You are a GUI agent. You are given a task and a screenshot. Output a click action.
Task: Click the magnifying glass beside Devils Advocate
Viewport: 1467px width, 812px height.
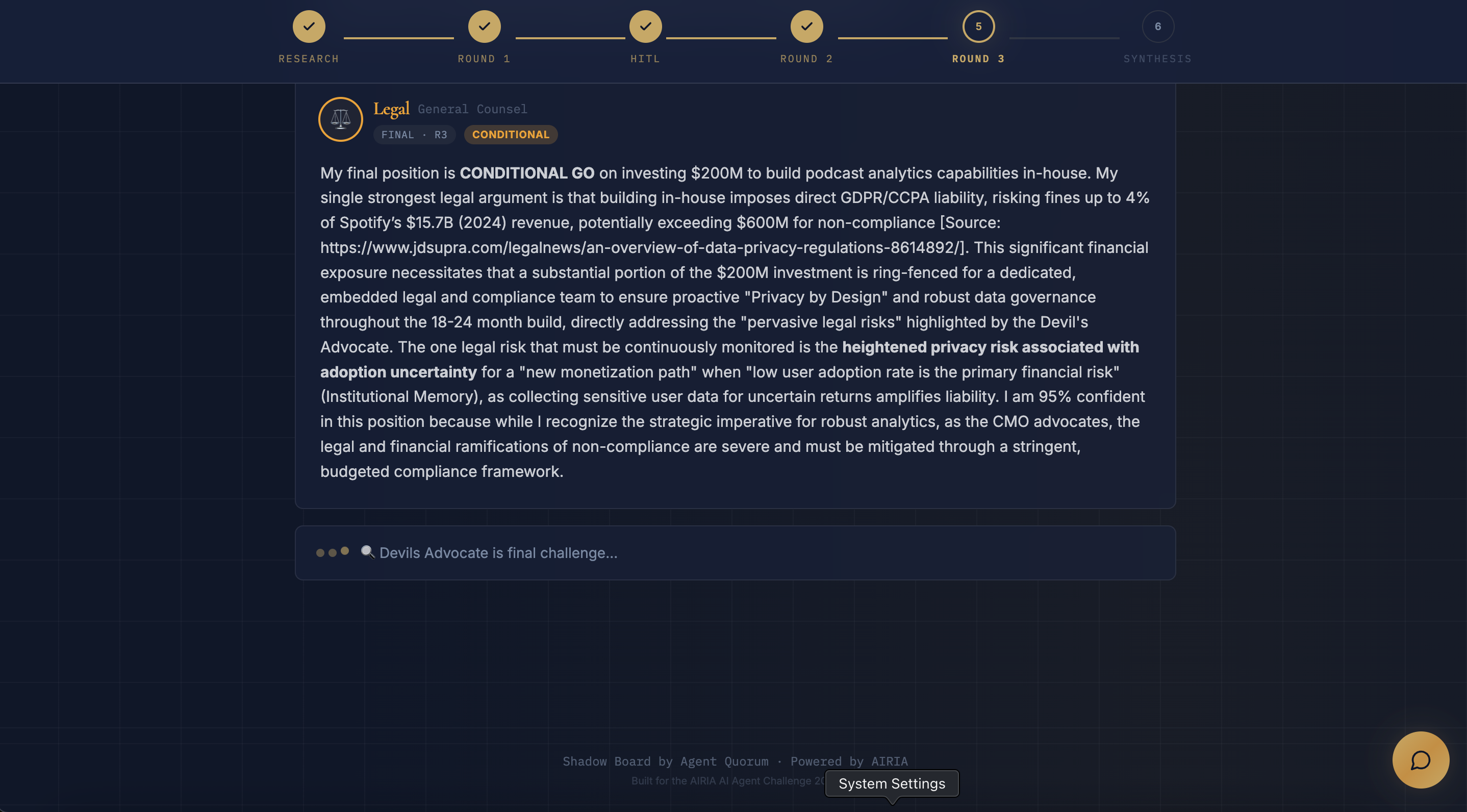(x=367, y=552)
